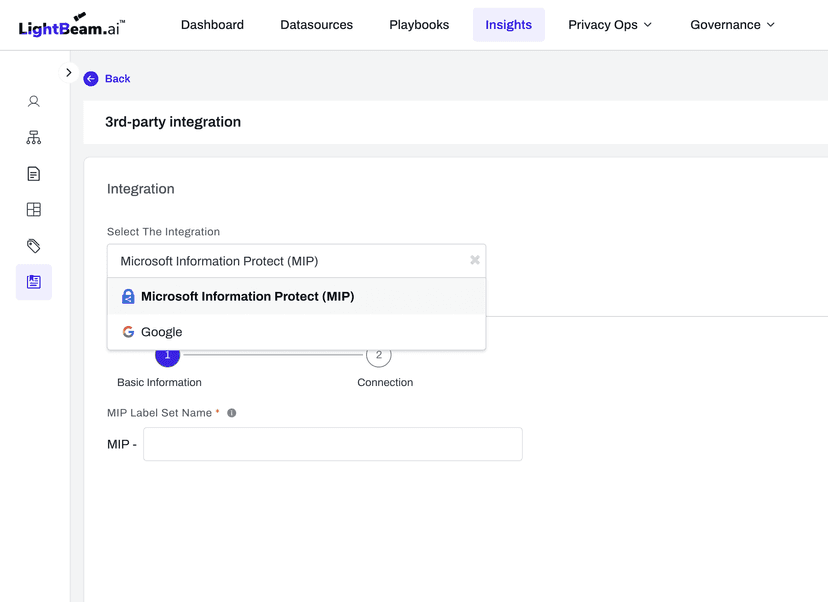
Task: Expand the sidebar with chevron arrow
Action: tap(69, 72)
